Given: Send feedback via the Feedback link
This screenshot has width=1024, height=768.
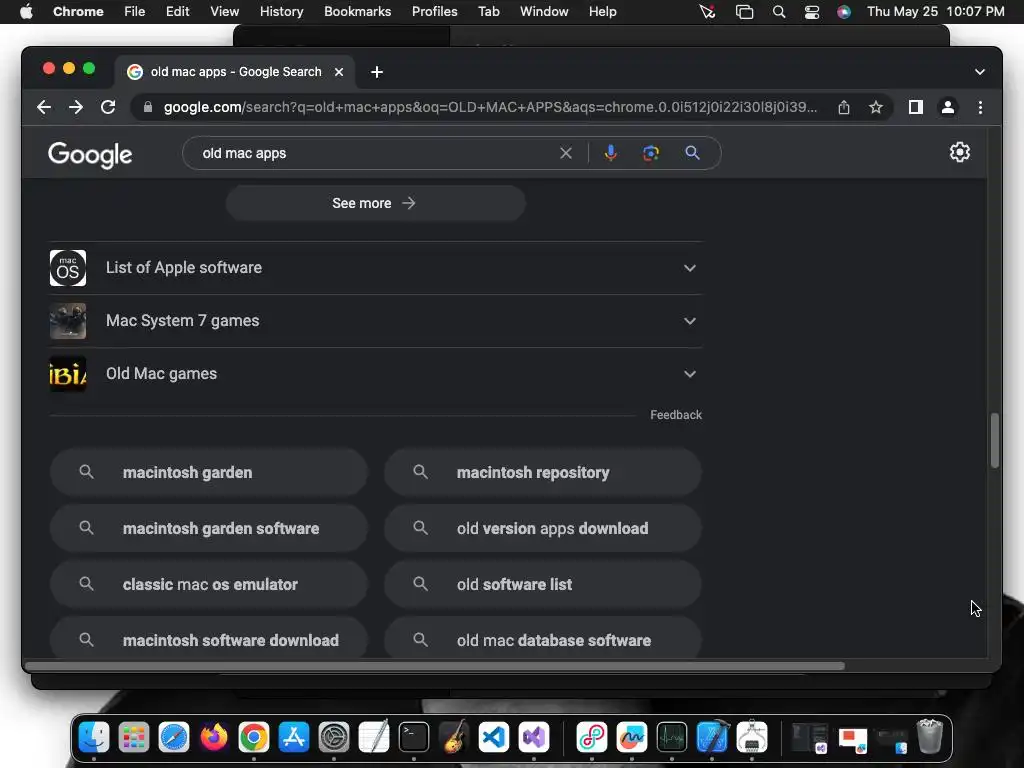Looking at the screenshot, I should (x=676, y=415).
